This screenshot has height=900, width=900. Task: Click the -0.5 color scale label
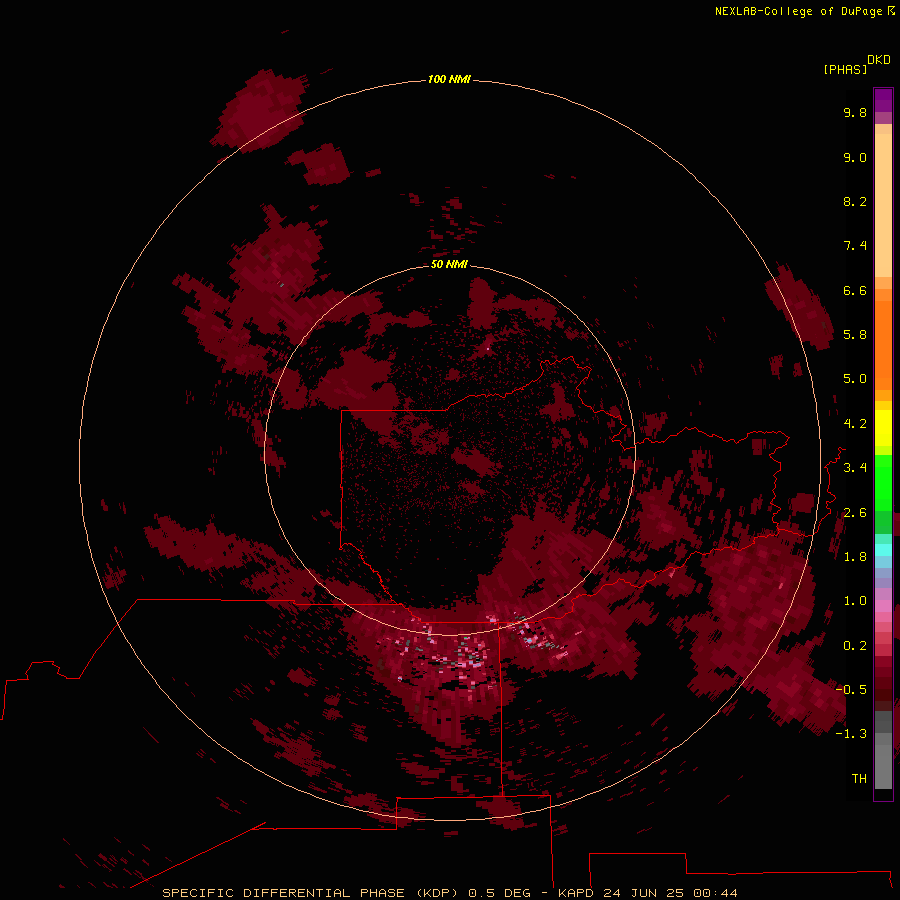(851, 690)
